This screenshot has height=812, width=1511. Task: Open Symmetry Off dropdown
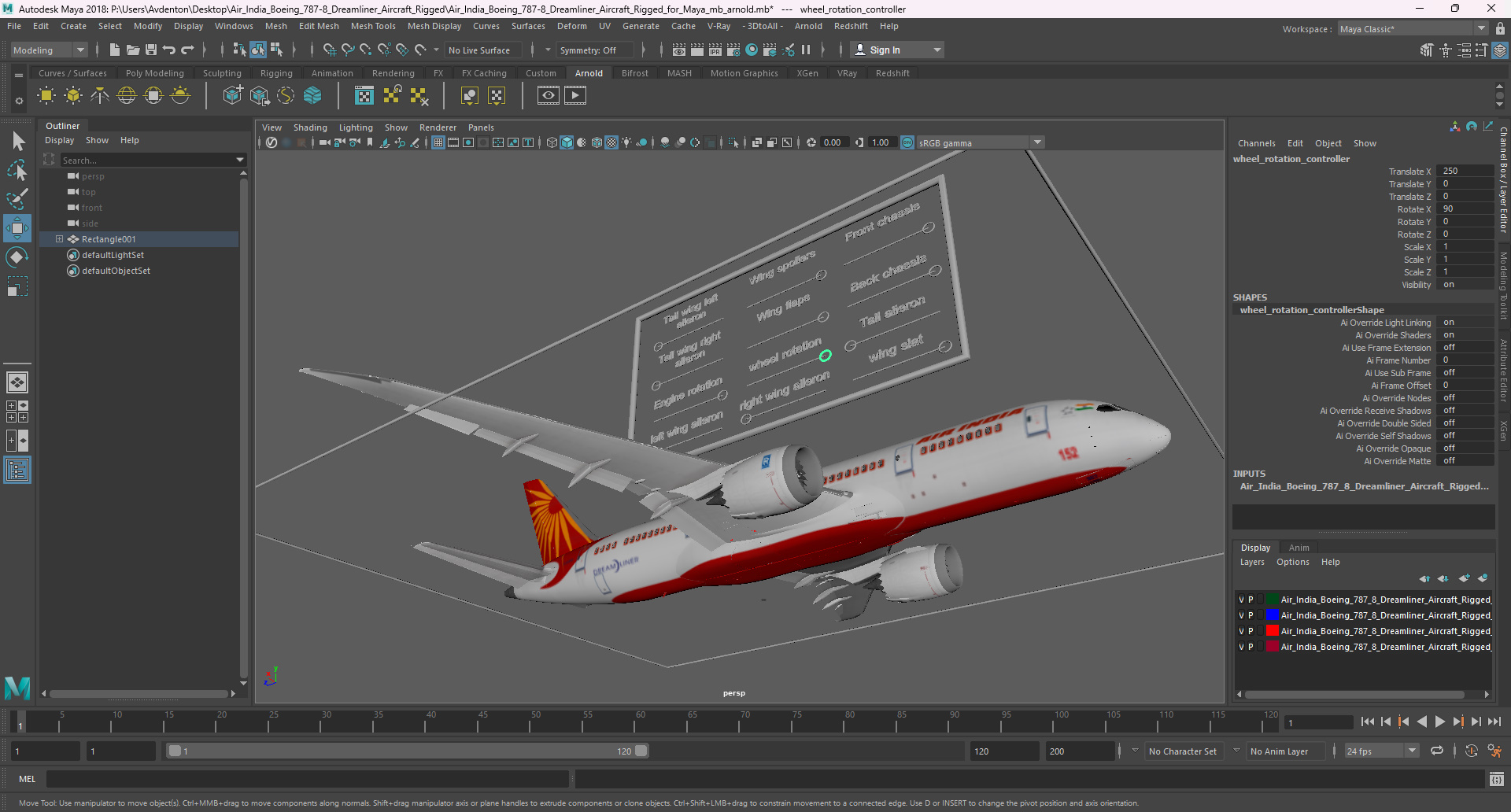point(594,50)
